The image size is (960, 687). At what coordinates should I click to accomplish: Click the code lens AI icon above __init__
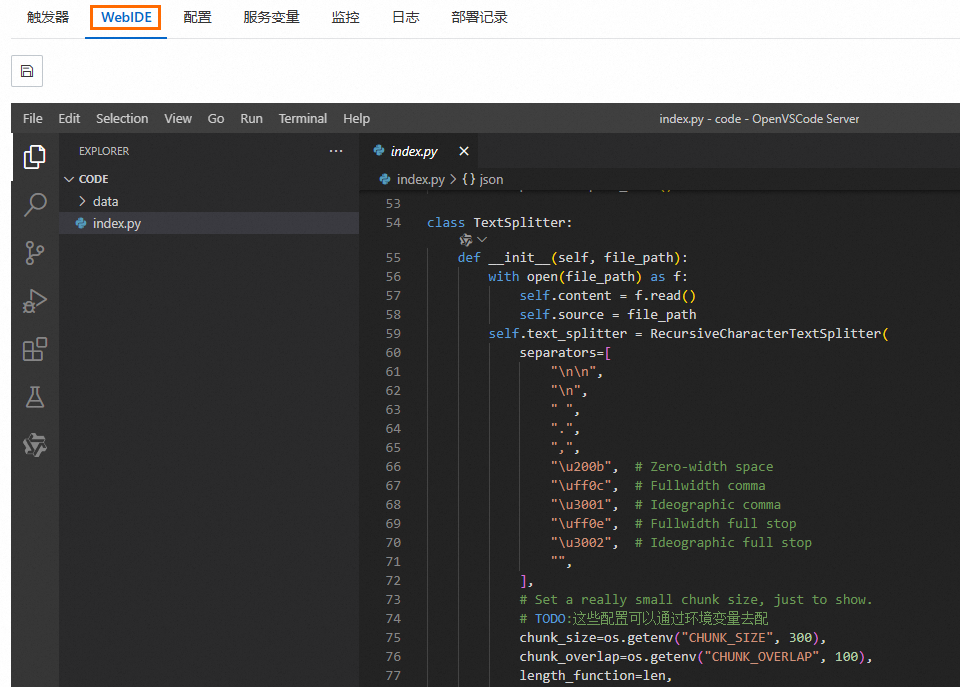pos(465,240)
